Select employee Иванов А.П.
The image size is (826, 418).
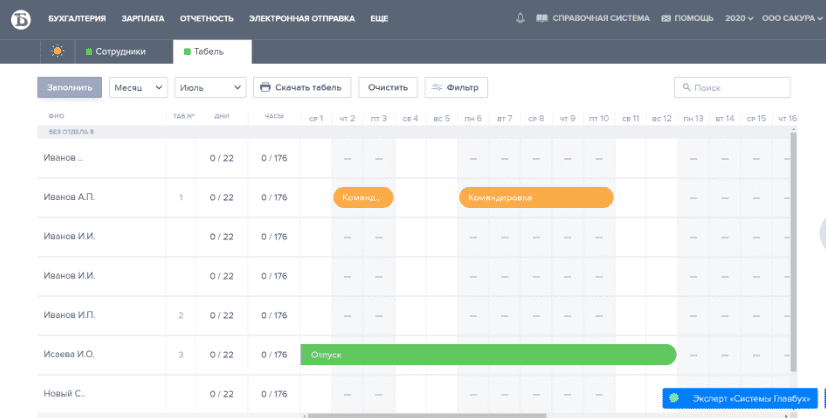tap(69, 197)
